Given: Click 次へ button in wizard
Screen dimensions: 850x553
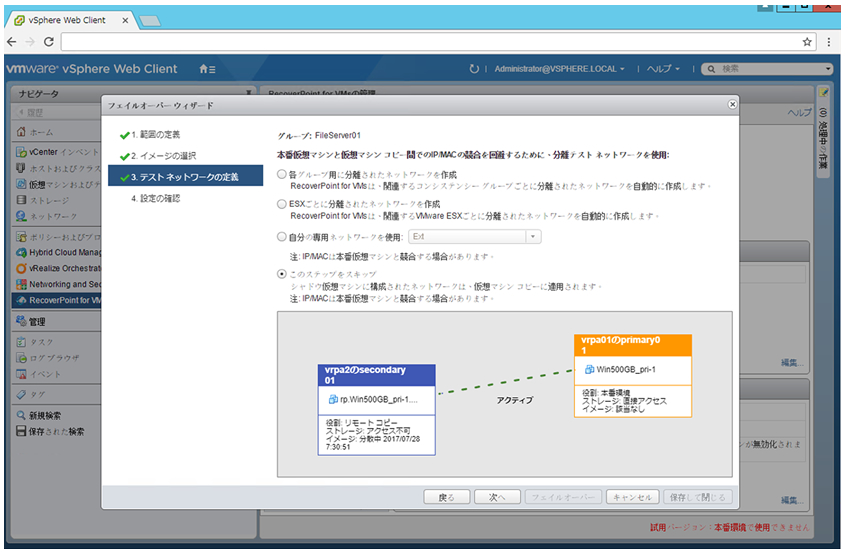Looking at the screenshot, I should pyautogui.click(x=497, y=497).
